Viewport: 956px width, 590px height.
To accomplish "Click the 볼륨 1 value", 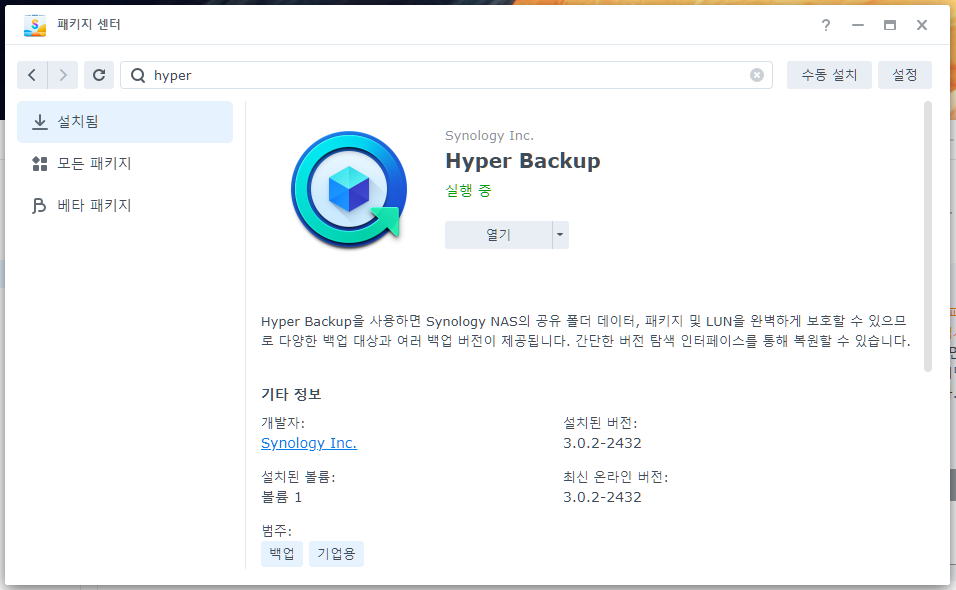I will click(x=282, y=497).
